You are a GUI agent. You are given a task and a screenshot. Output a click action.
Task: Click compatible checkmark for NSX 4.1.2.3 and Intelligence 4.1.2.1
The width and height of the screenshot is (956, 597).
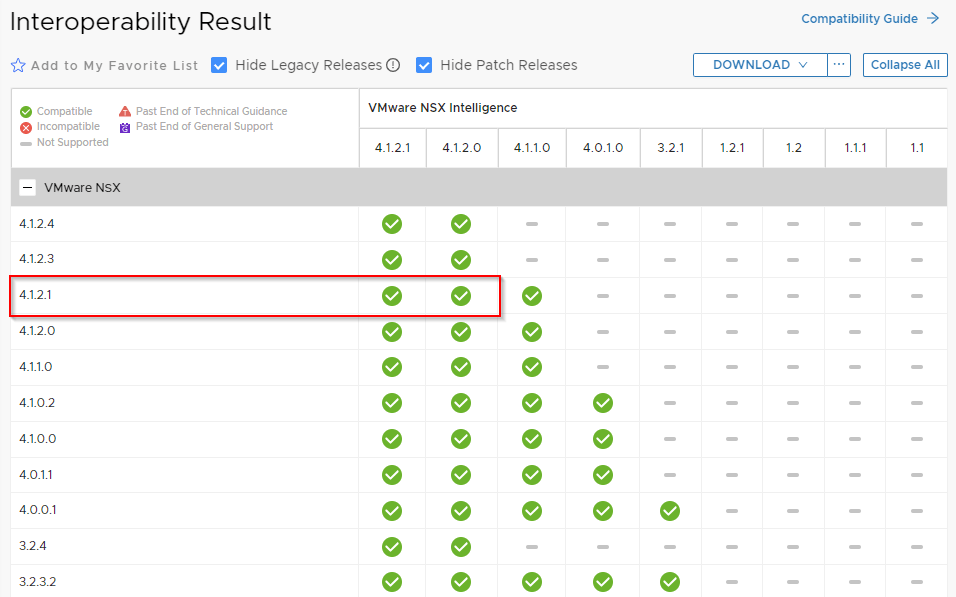click(x=392, y=260)
